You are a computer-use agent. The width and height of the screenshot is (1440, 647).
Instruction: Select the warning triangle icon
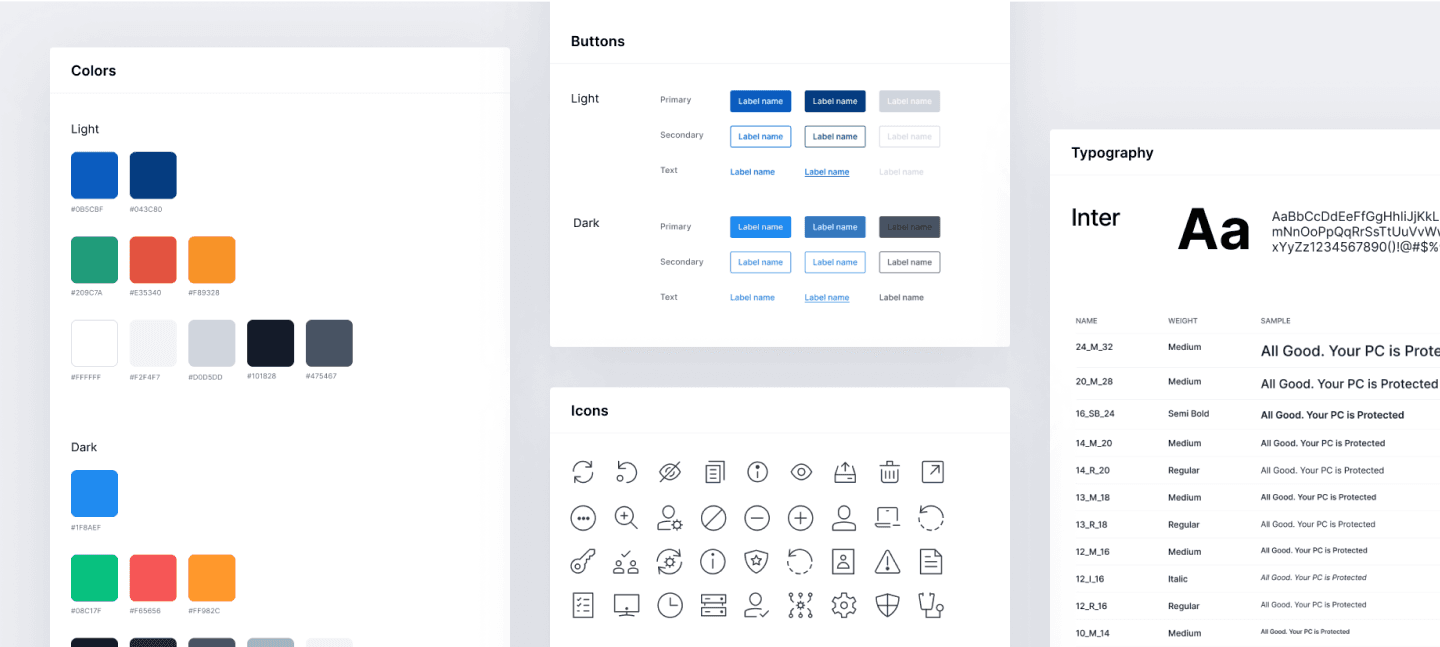click(888, 562)
